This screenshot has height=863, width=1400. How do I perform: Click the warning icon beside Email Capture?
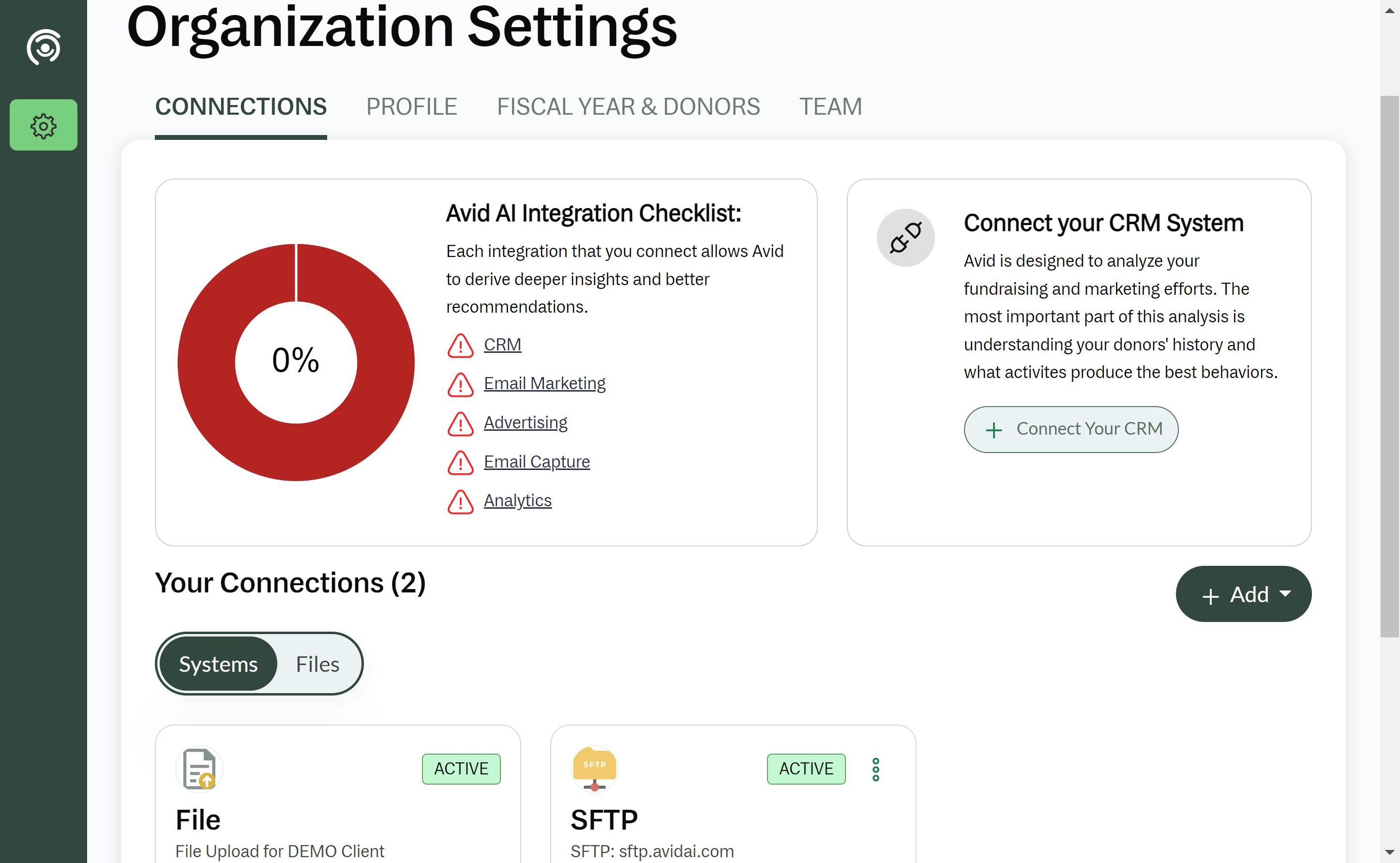pyautogui.click(x=460, y=462)
